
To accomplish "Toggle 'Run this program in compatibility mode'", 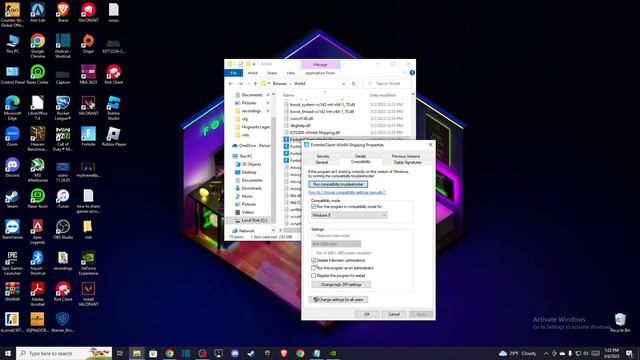I will (313, 207).
